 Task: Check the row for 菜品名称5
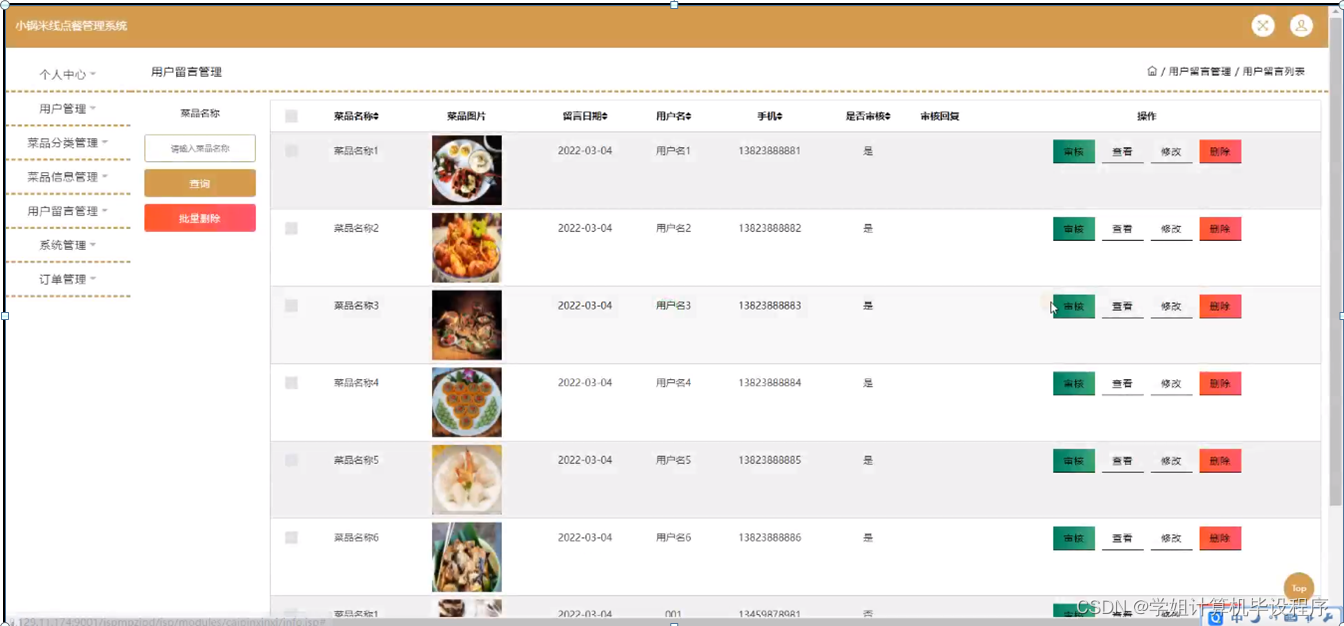coord(291,460)
